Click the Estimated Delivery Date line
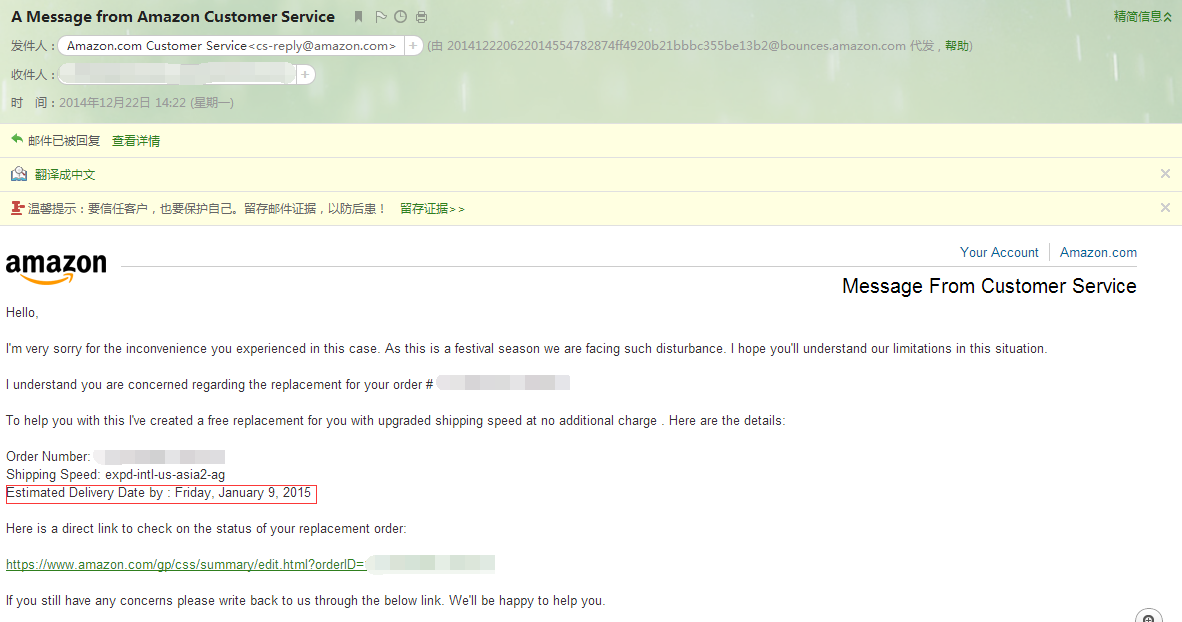1182x622 pixels. point(161,494)
